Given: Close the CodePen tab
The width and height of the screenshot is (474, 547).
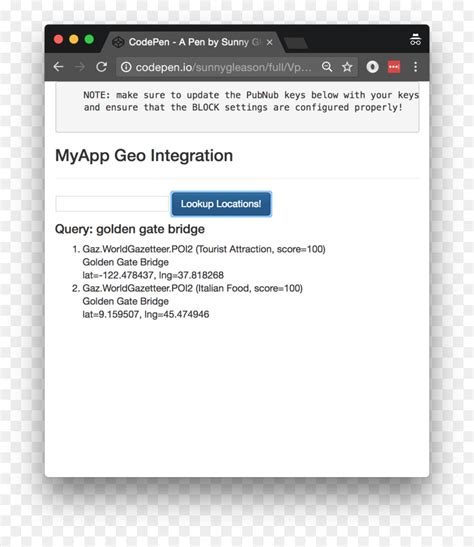Looking at the screenshot, I should 270,42.
